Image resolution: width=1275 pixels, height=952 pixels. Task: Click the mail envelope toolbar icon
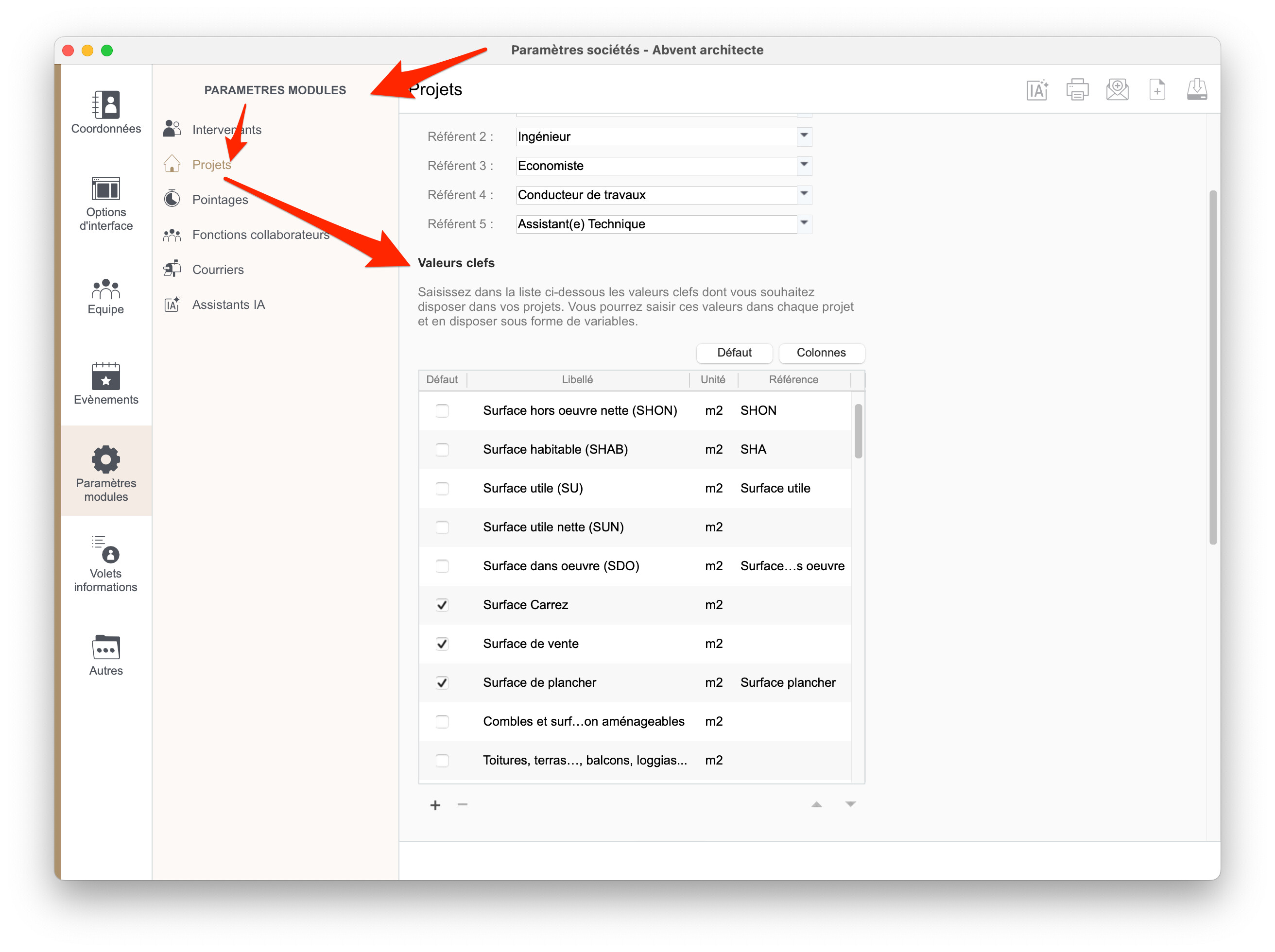[1118, 90]
